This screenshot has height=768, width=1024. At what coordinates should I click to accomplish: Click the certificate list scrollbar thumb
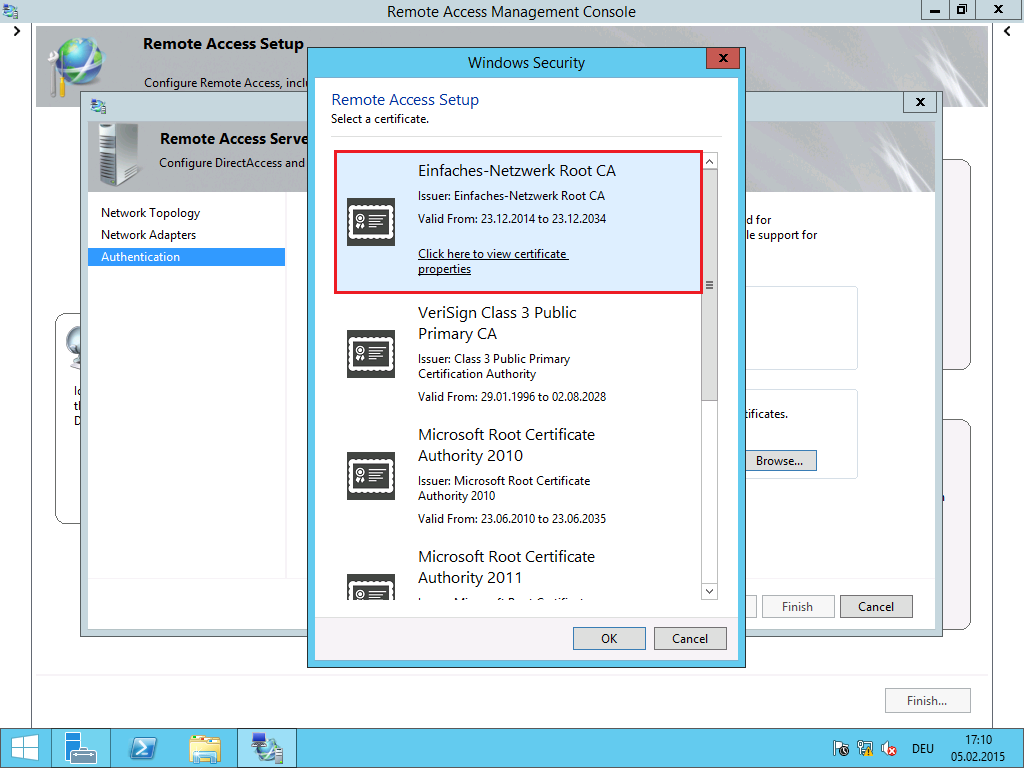pyautogui.click(x=709, y=285)
